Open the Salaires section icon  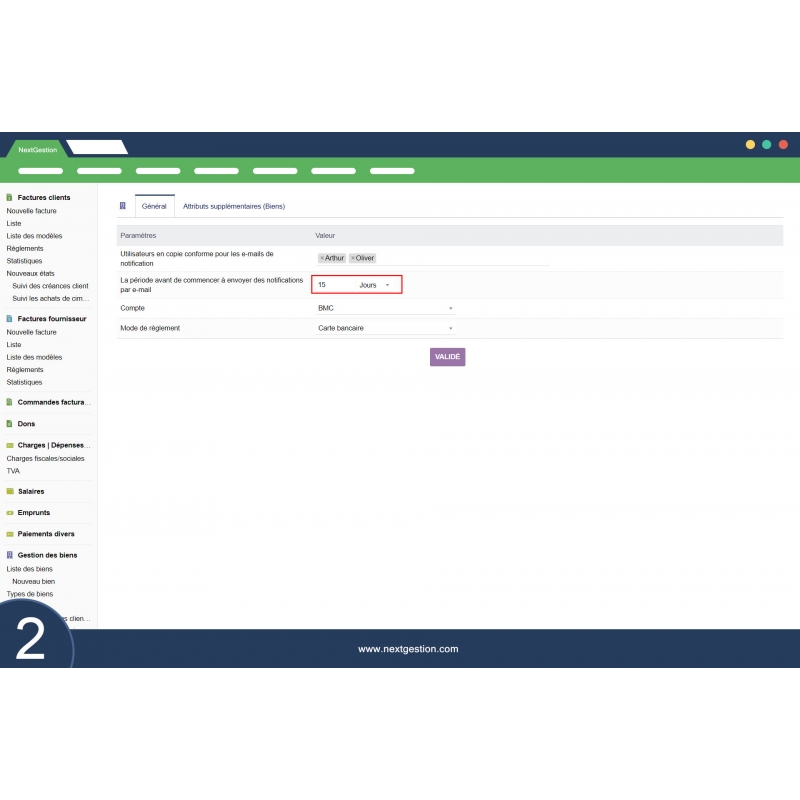click(x=9, y=490)
